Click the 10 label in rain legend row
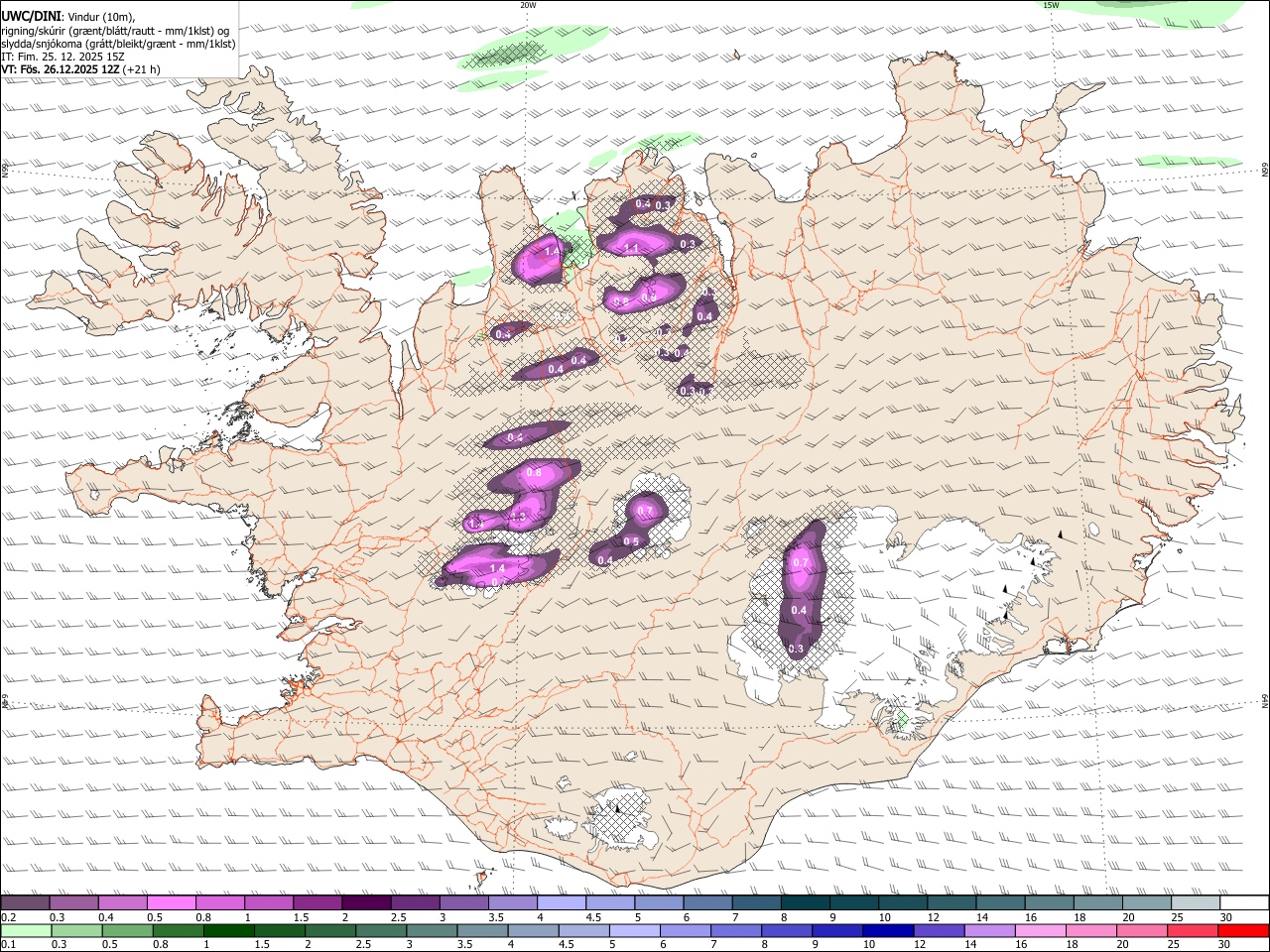Screen dimensions: 1270x952 (x=869, y=945)
